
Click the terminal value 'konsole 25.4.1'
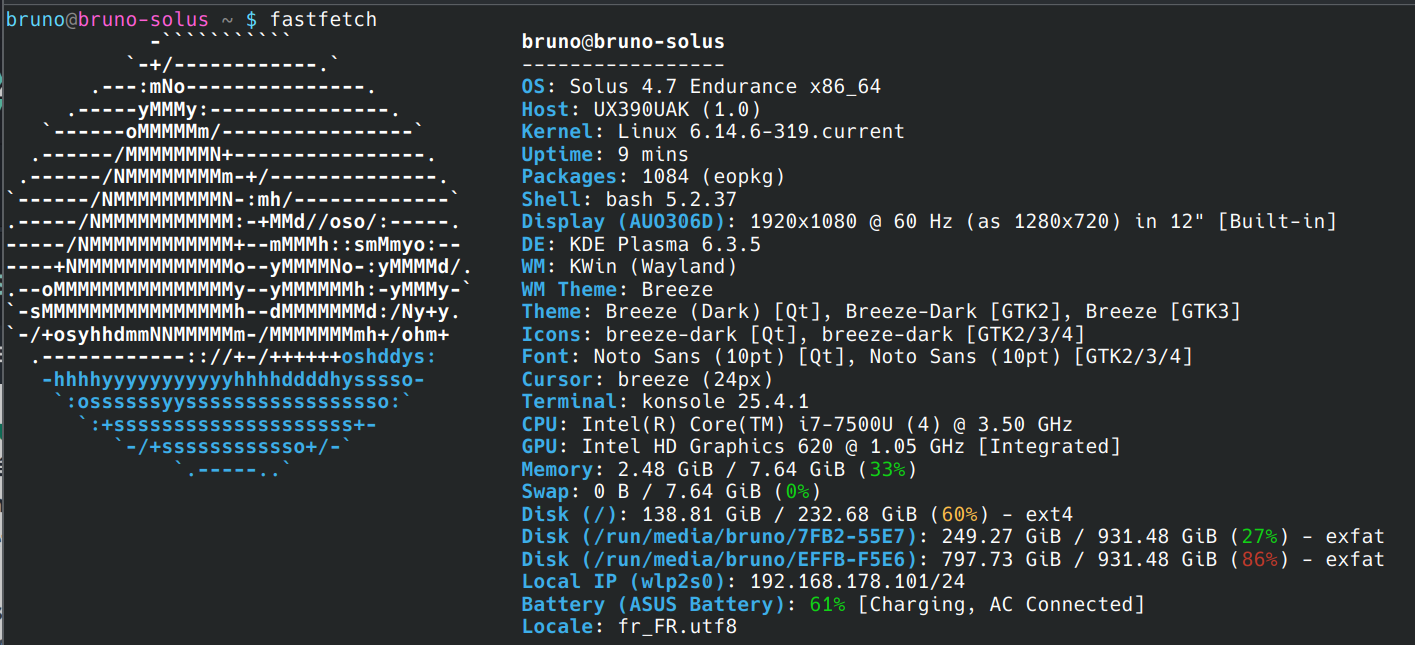(x=725, y=401)
